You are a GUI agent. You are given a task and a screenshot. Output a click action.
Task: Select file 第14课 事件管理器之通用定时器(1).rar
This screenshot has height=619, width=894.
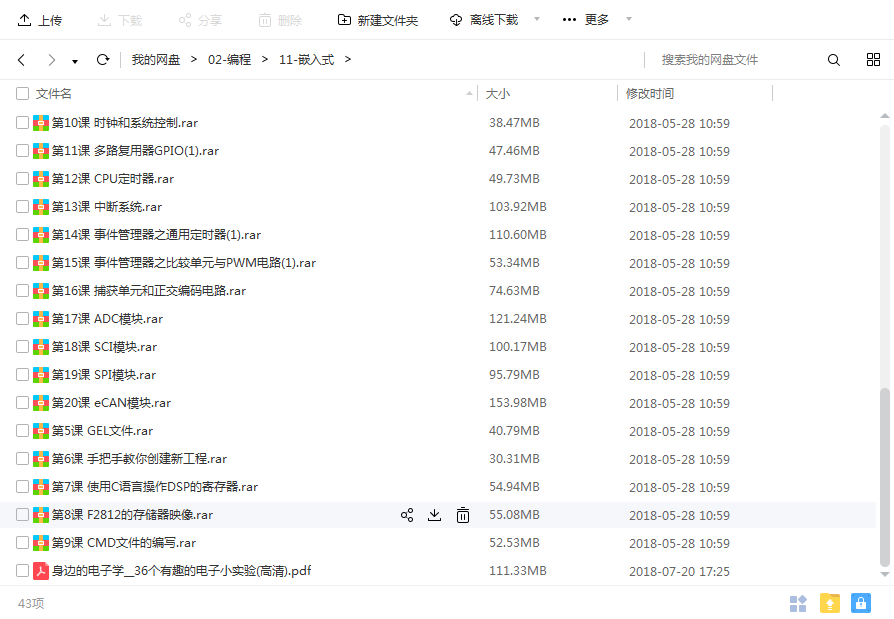pos(156,235)
